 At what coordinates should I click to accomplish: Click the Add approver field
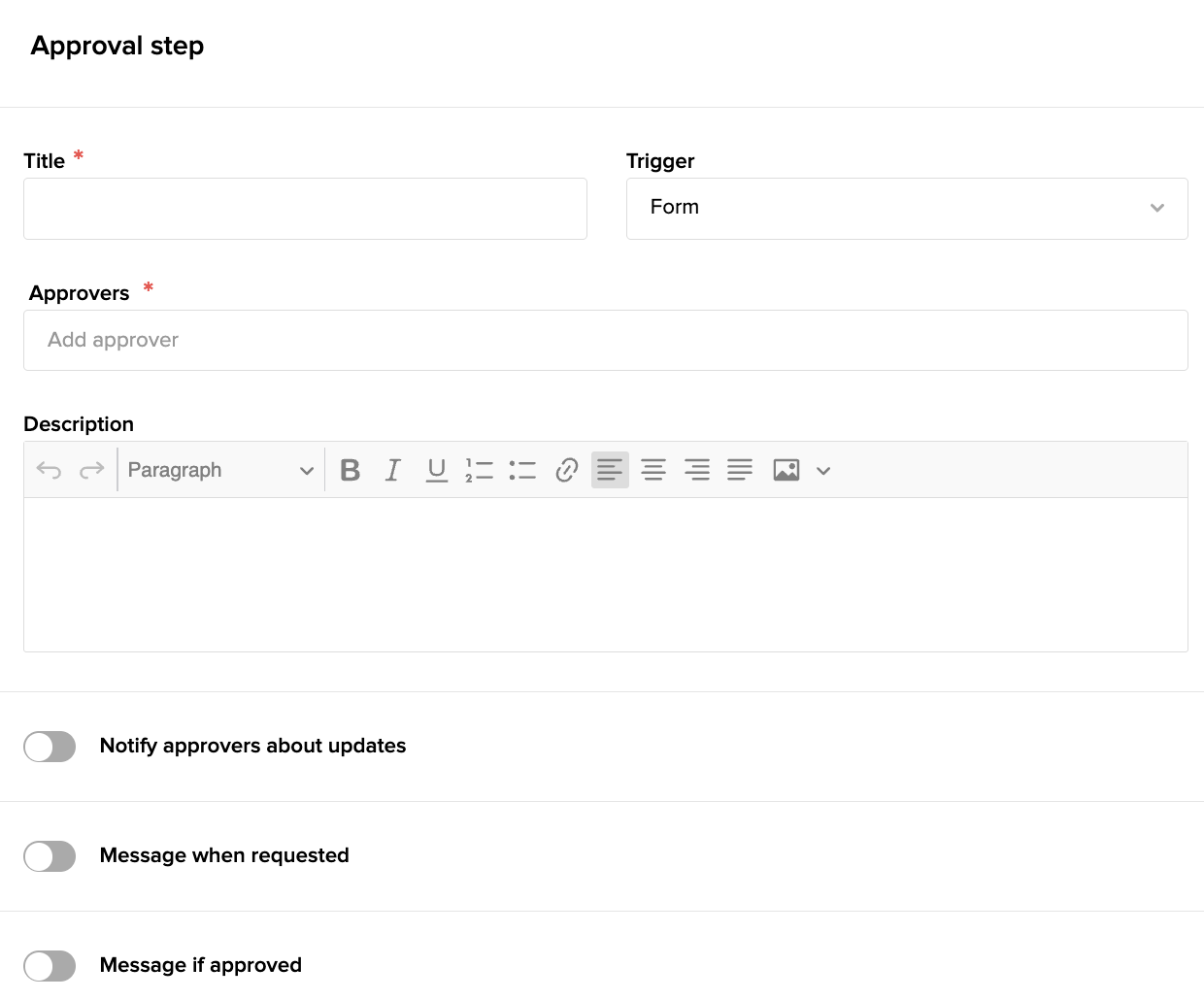tap(606, 340)
